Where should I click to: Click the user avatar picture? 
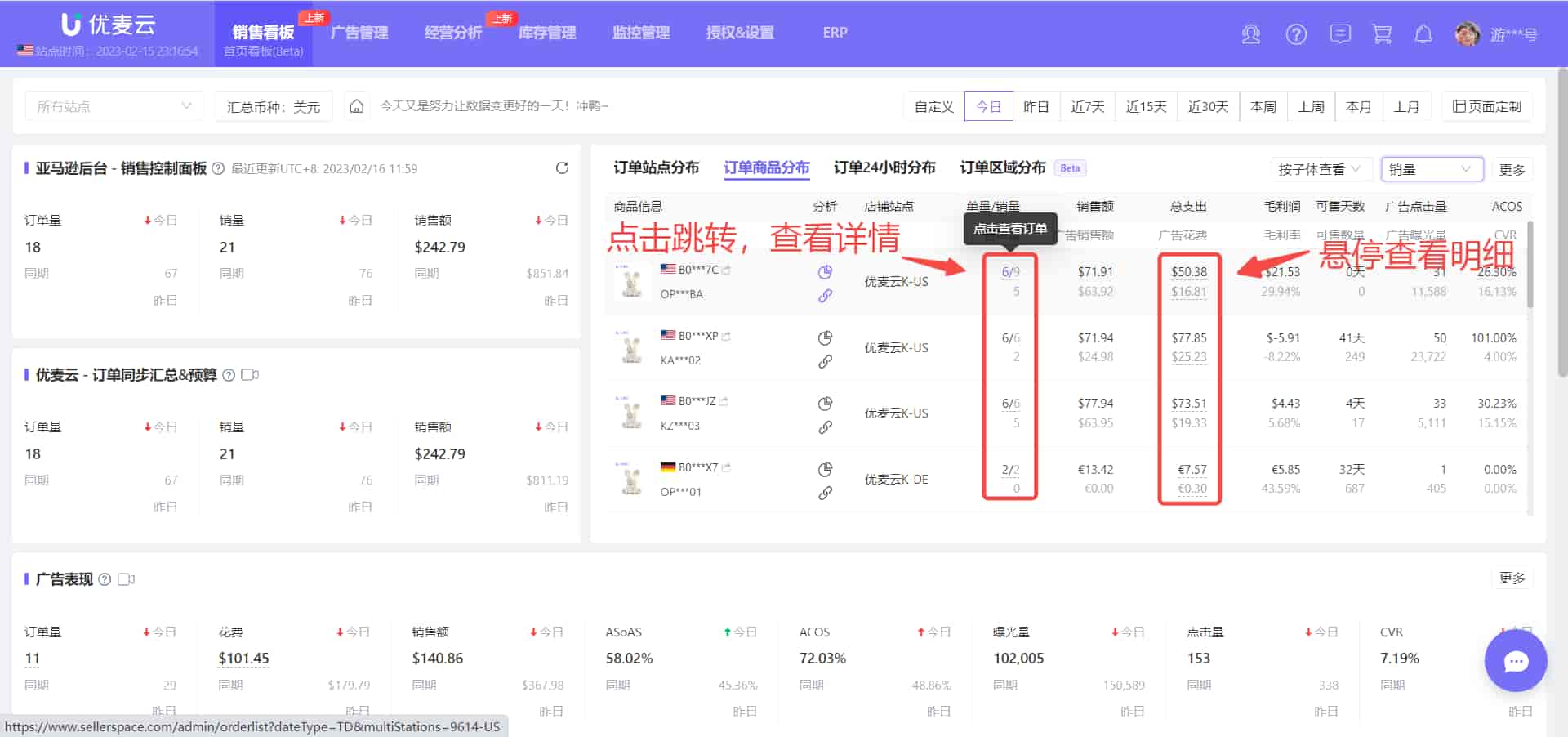tap(1468, 34)
